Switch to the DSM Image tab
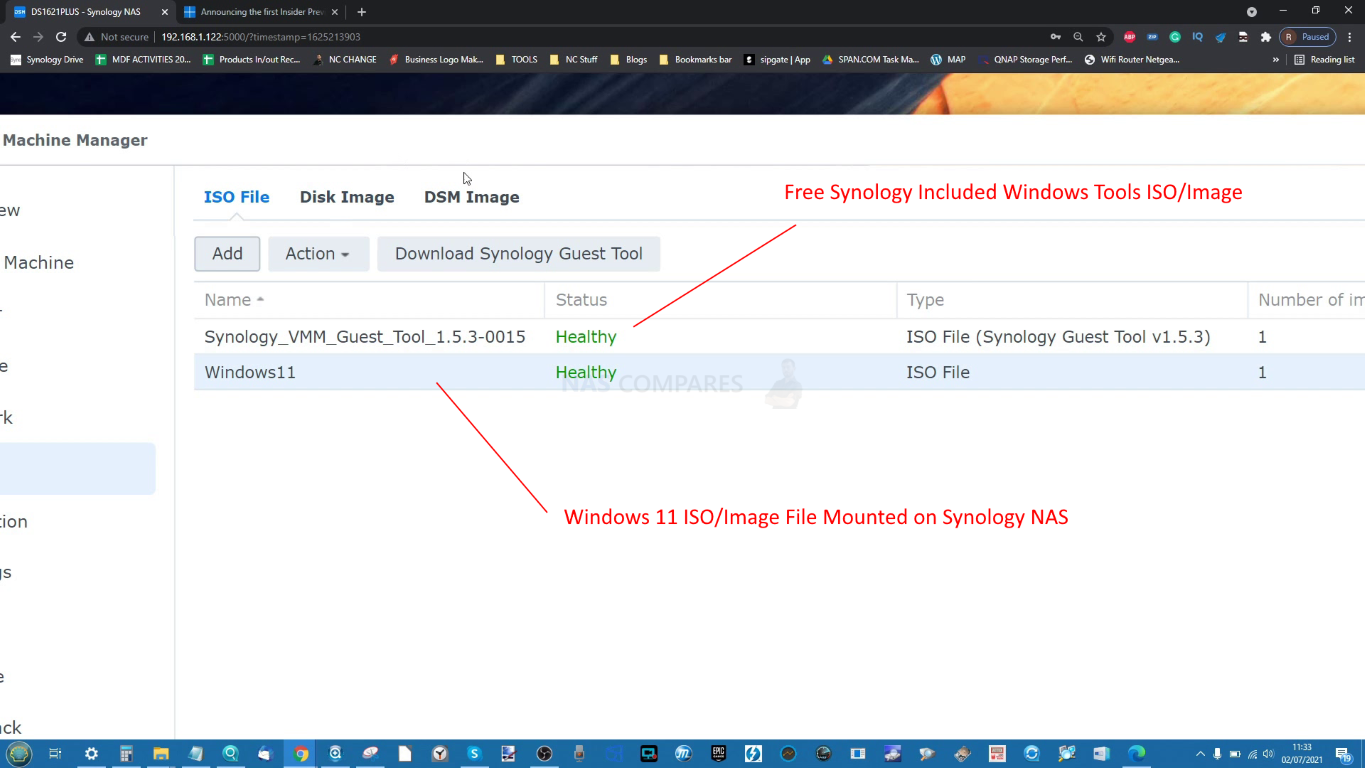The width and height of the screenshot is (1365, 768). (x=472, y=197)
